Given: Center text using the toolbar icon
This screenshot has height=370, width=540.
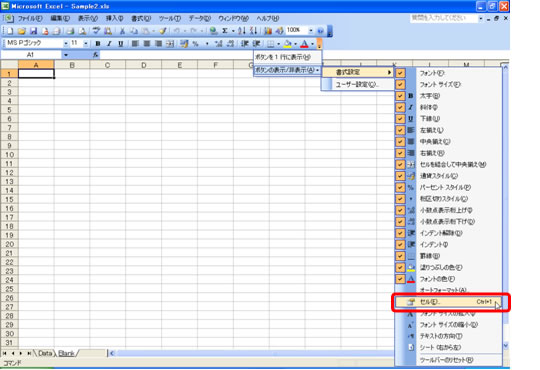Looking at the screenshot, I should (x=147, y=44).
